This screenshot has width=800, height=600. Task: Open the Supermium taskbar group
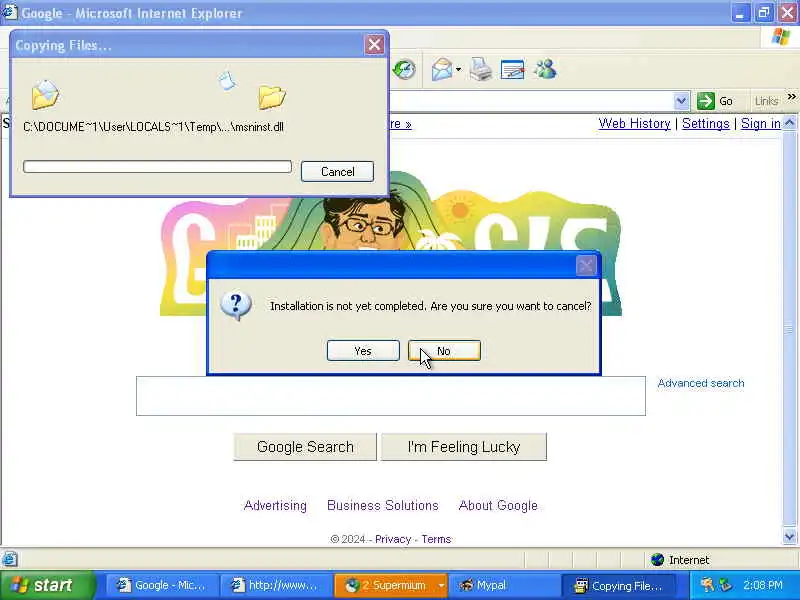(x=385, y=585)
